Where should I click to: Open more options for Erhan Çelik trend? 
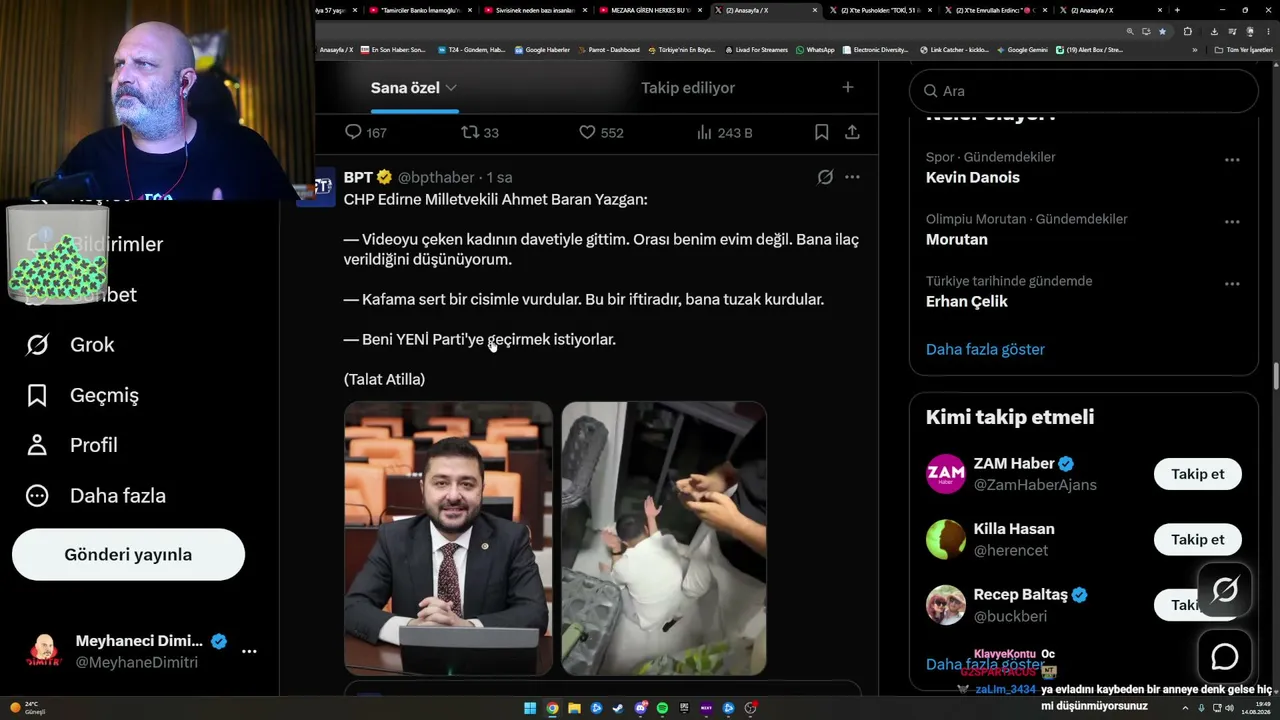click(1232, 284)
